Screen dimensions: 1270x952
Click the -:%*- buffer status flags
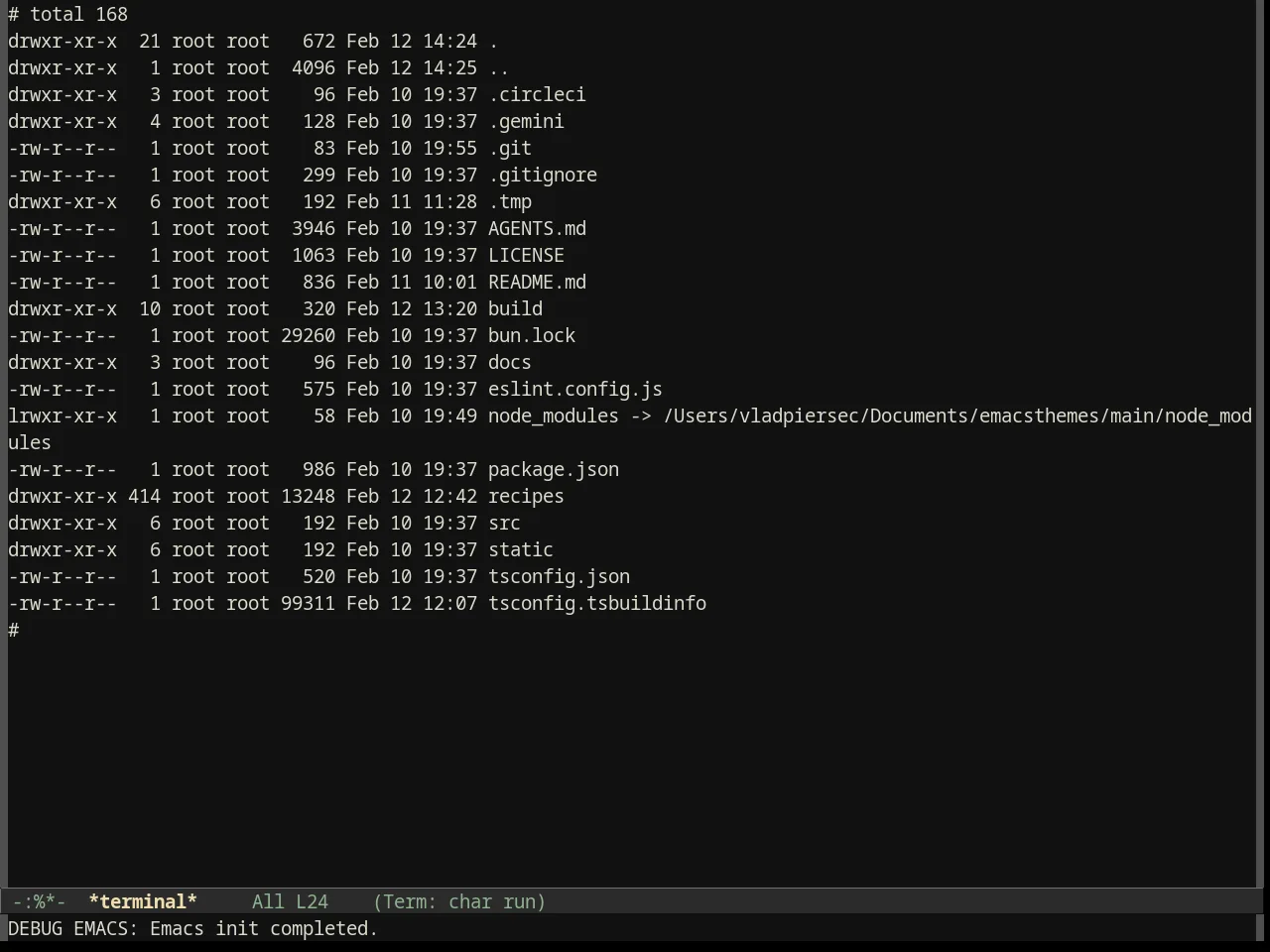pyautogui.click(x=39, y=901)
